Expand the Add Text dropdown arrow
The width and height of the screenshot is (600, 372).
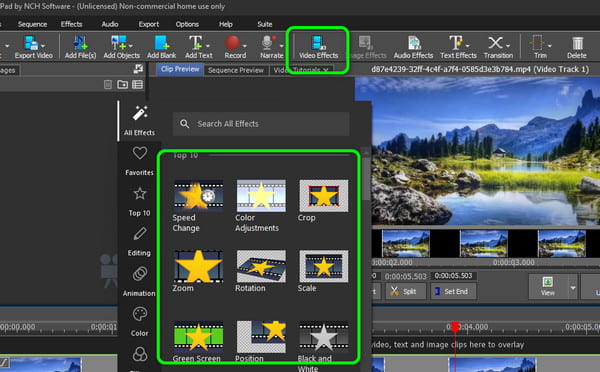click(208, 46)
